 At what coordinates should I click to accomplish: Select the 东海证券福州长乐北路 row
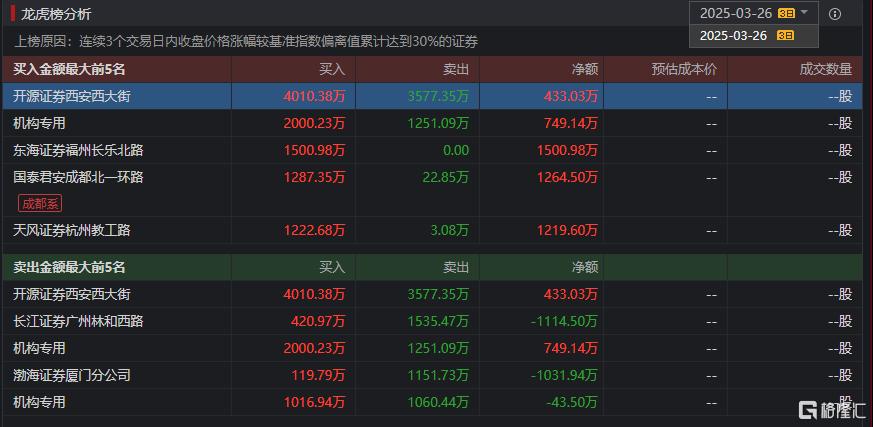tap(432, 150)
